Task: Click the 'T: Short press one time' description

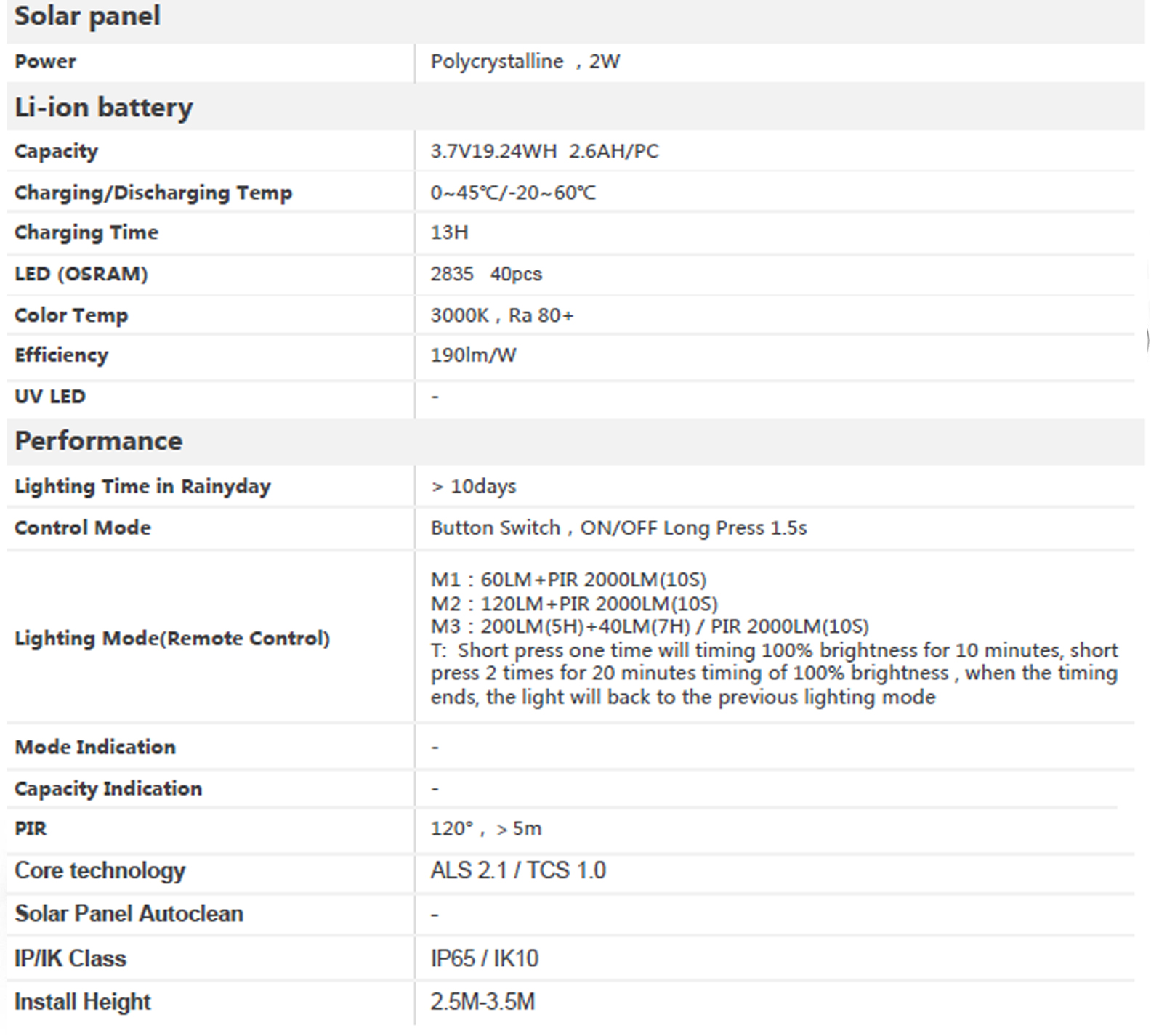Action: coord(774,673)
